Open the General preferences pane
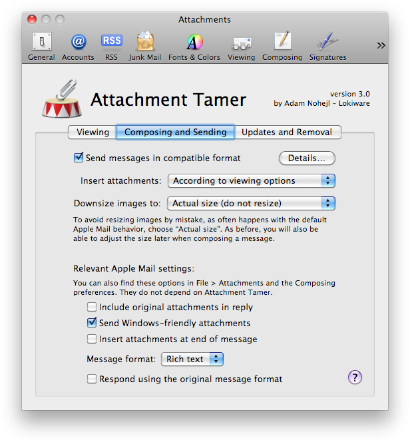Viewport: 410px width, 442px height. pyautogui.click(x=41, y=47)
